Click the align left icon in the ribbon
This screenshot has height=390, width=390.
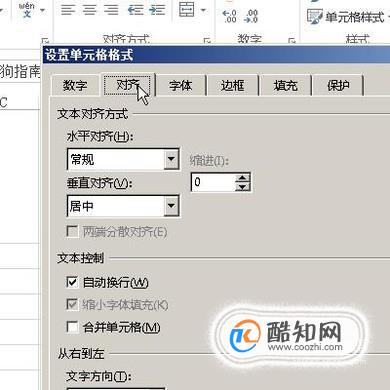pyautogui.click(x=68, y=10)
